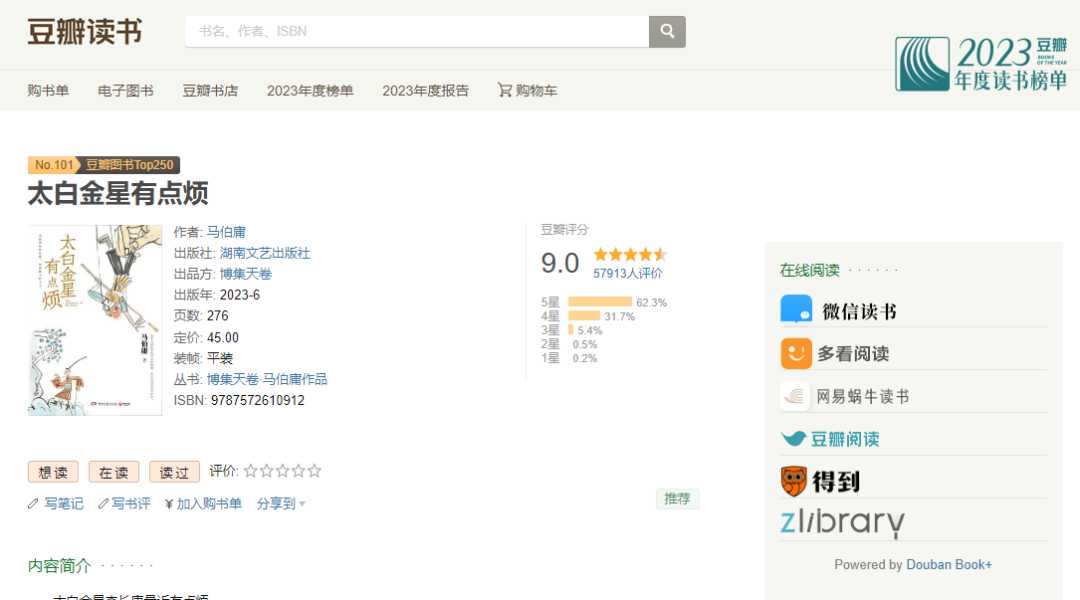Rate the book five stars
Image resolution: width=1080 pixels, height=600 pixels.
click(314, 471)
